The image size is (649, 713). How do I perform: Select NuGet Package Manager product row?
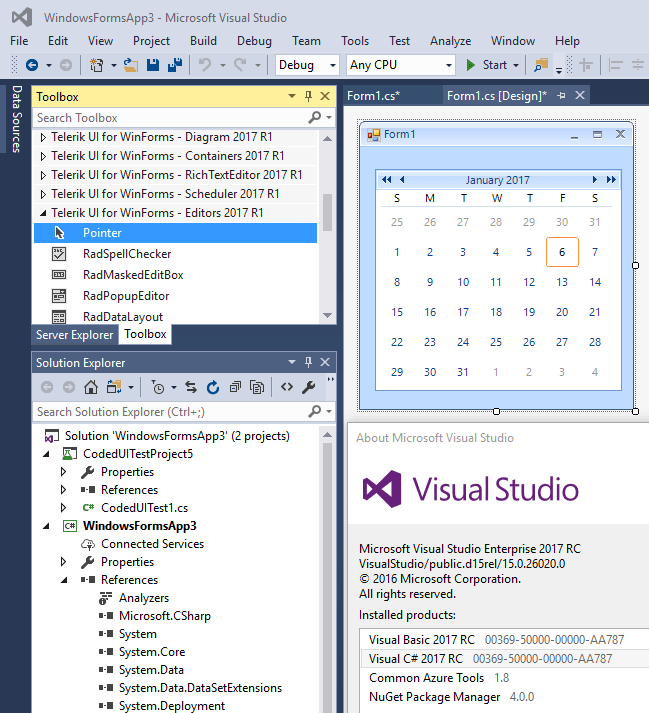point(506,697)
